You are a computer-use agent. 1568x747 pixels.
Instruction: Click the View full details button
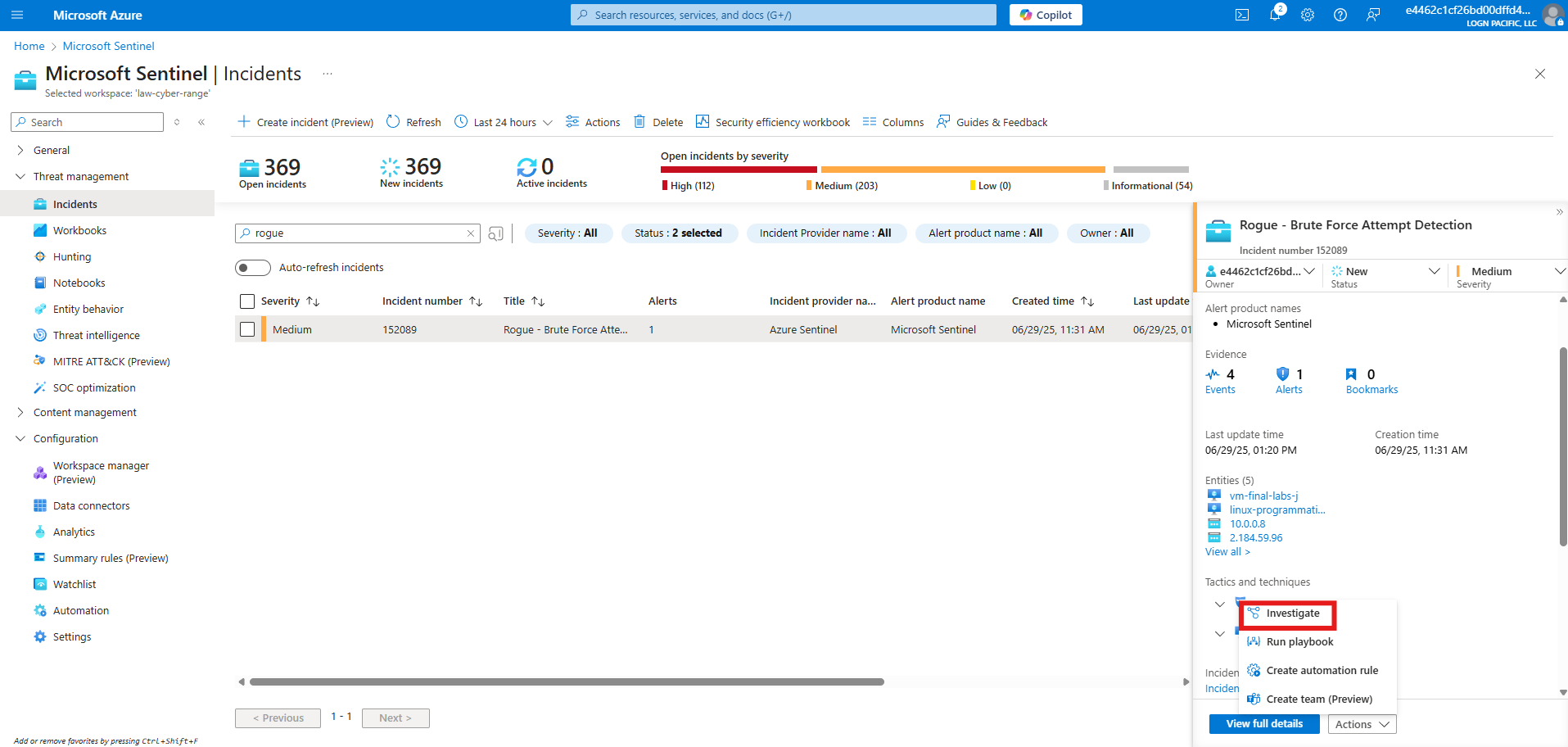[1264, 724]
